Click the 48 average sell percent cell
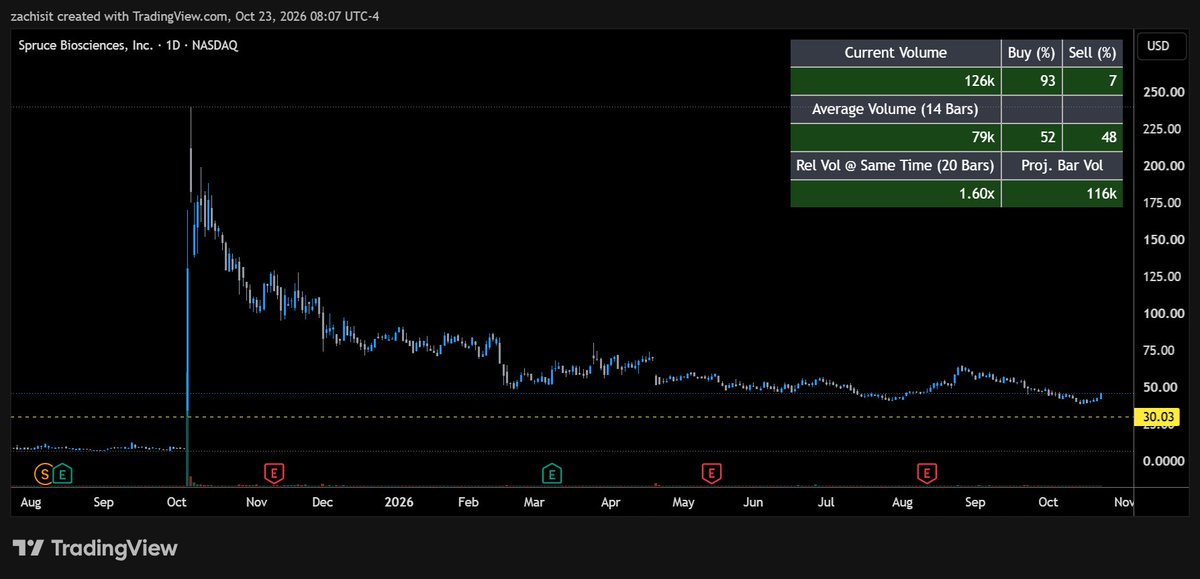 [x=1092, y=137]
